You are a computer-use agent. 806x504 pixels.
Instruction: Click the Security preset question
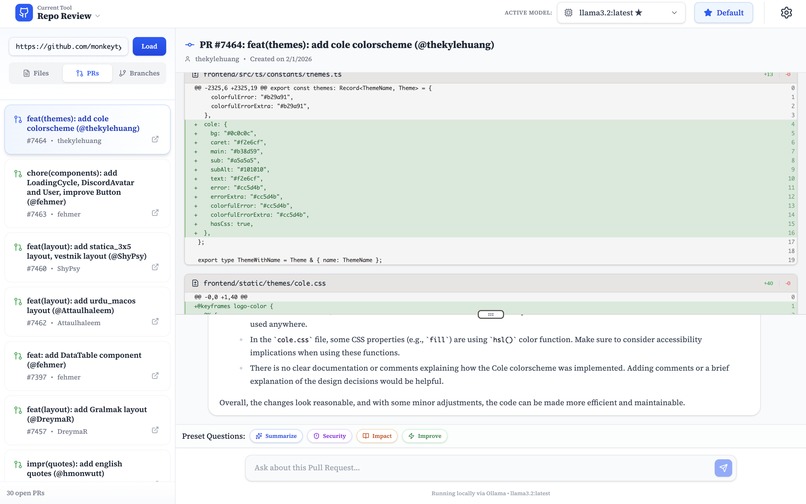pyautogui.click(x=329, y=436)
